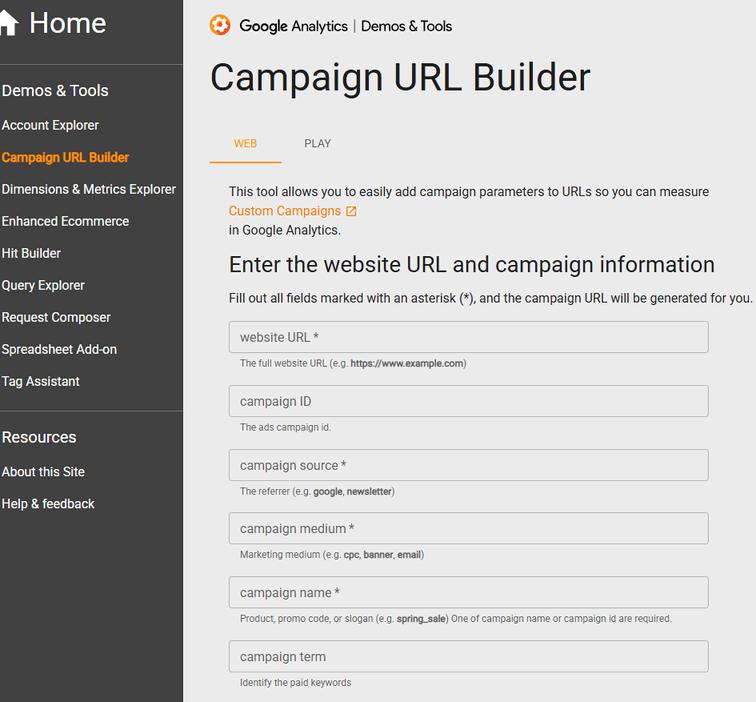Select the WEB tab
This screenshot has width=756, height=702.
245,143
